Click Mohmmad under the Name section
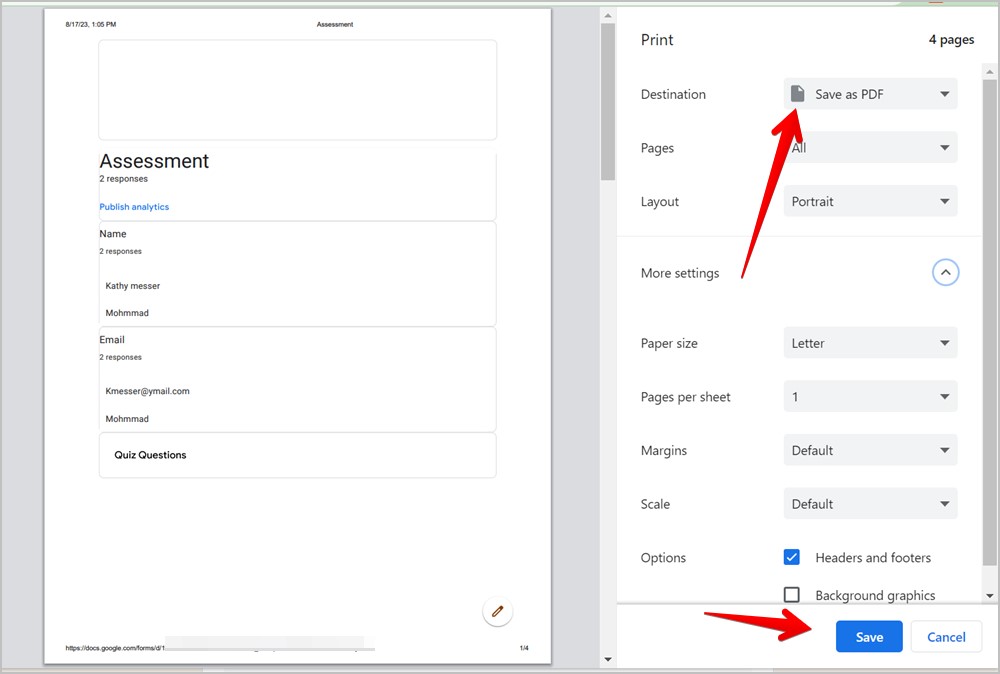 127,312
